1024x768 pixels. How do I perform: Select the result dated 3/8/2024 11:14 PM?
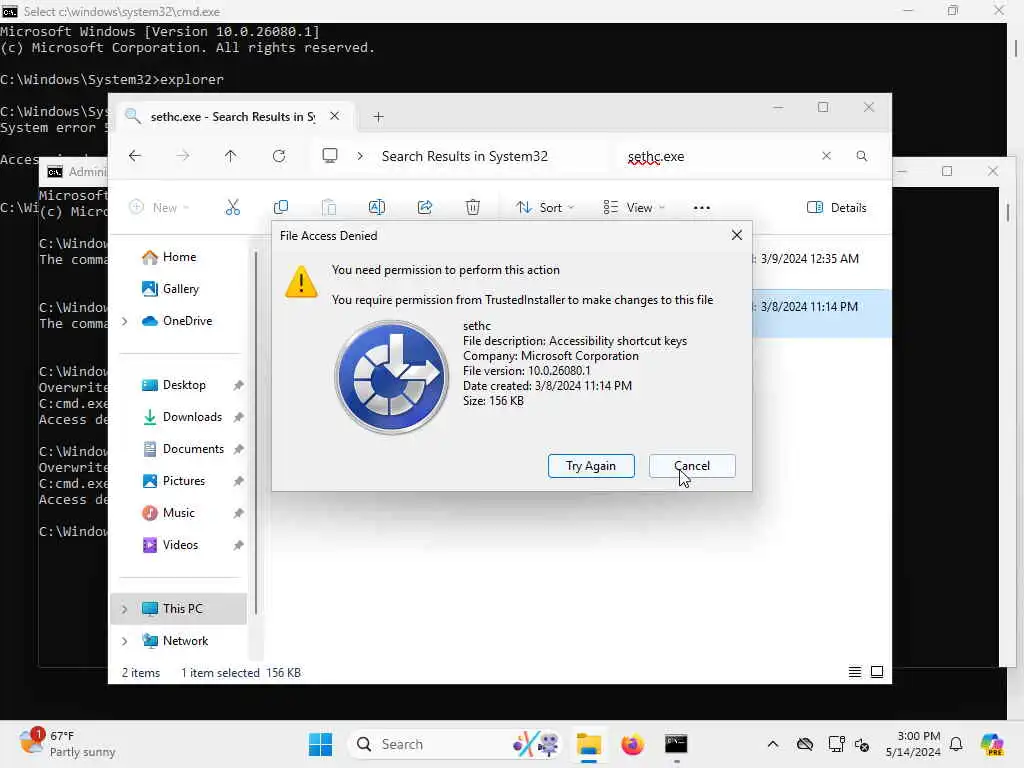coord(822,313)
